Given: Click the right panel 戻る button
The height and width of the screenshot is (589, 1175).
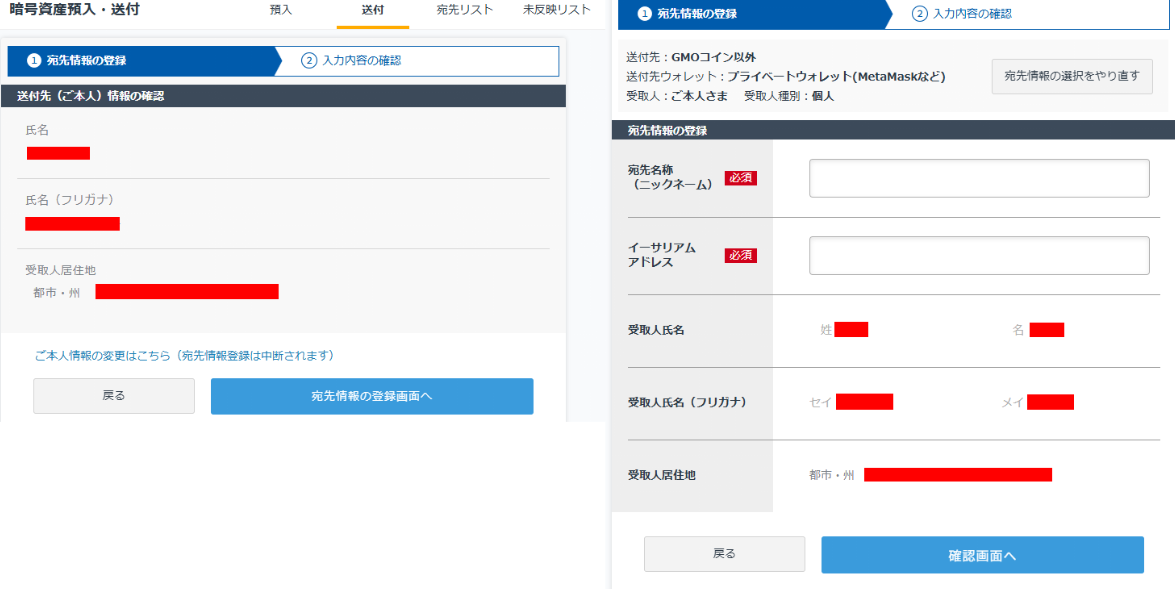Looking at the screenshot, I should 724,554.
